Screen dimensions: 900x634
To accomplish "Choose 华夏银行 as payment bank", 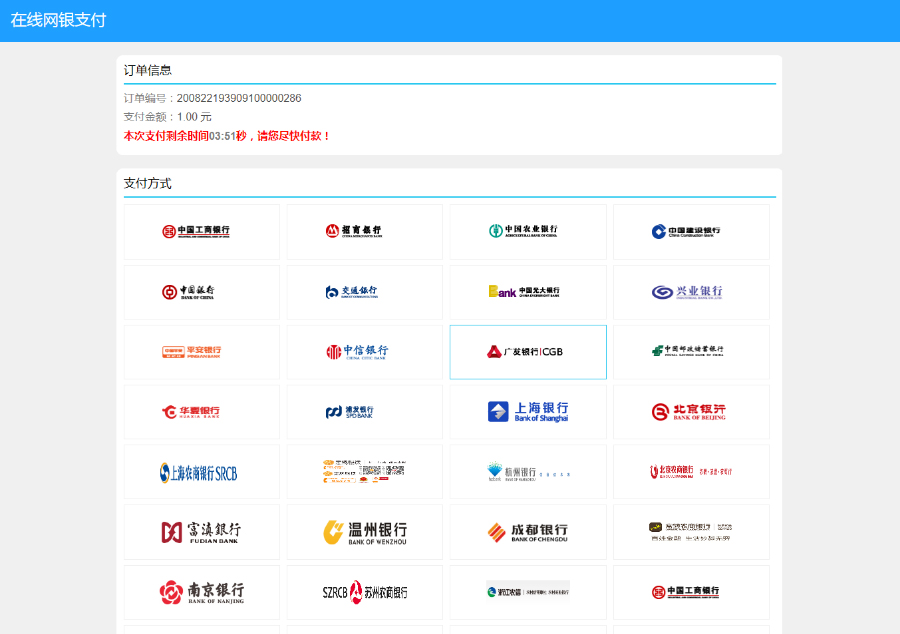I will [x=201, y=412].
